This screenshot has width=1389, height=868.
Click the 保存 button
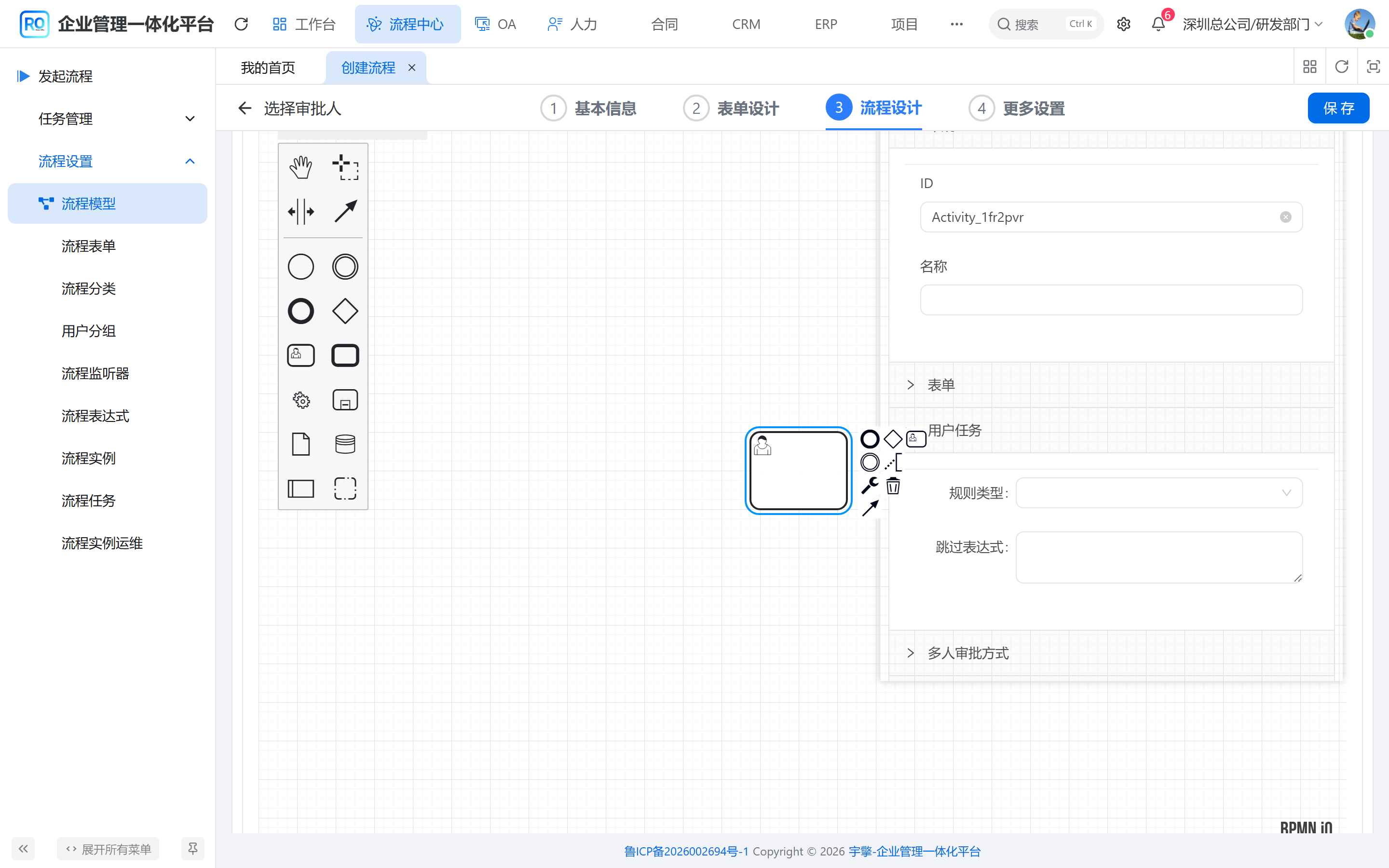[1338, 108]
